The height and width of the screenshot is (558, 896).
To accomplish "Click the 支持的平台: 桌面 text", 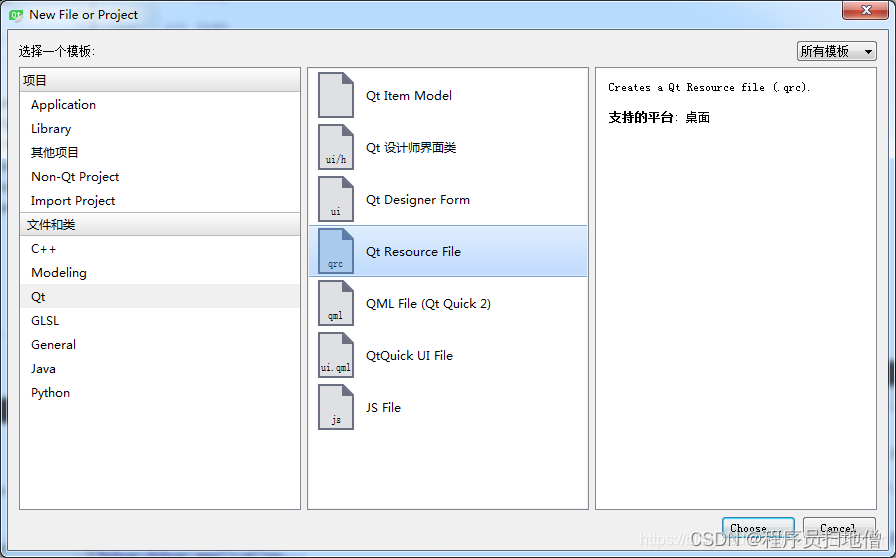I will (659, 118).
